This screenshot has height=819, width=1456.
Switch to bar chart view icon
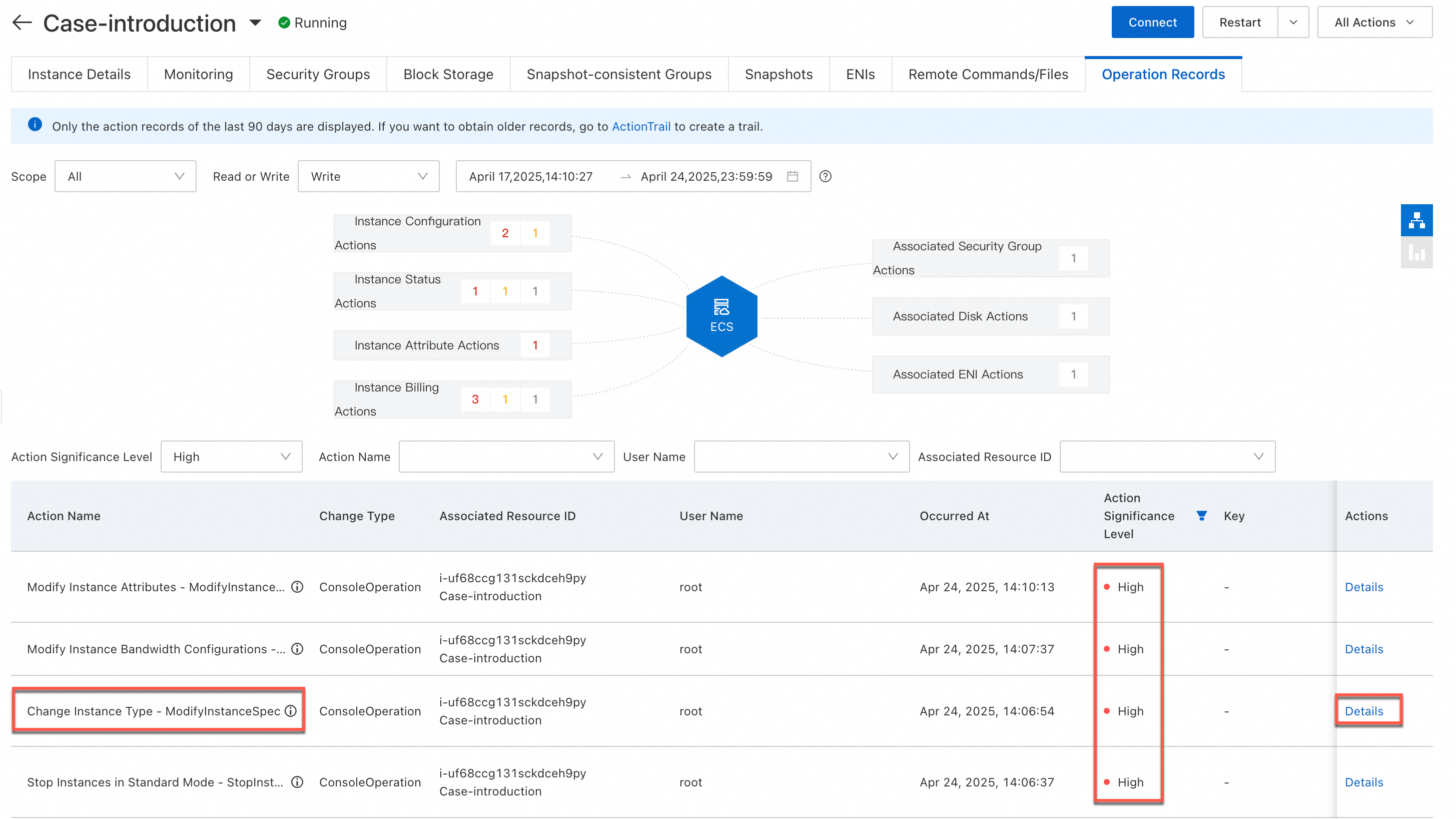pos(1416,252)
